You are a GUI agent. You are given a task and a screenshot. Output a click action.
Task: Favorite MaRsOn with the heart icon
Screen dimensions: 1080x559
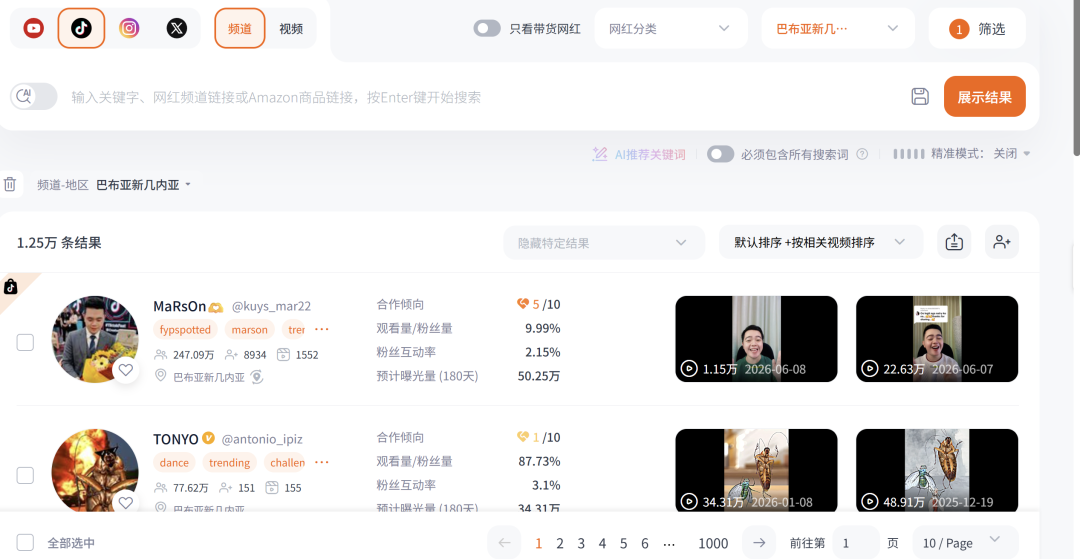coord(125,370)
